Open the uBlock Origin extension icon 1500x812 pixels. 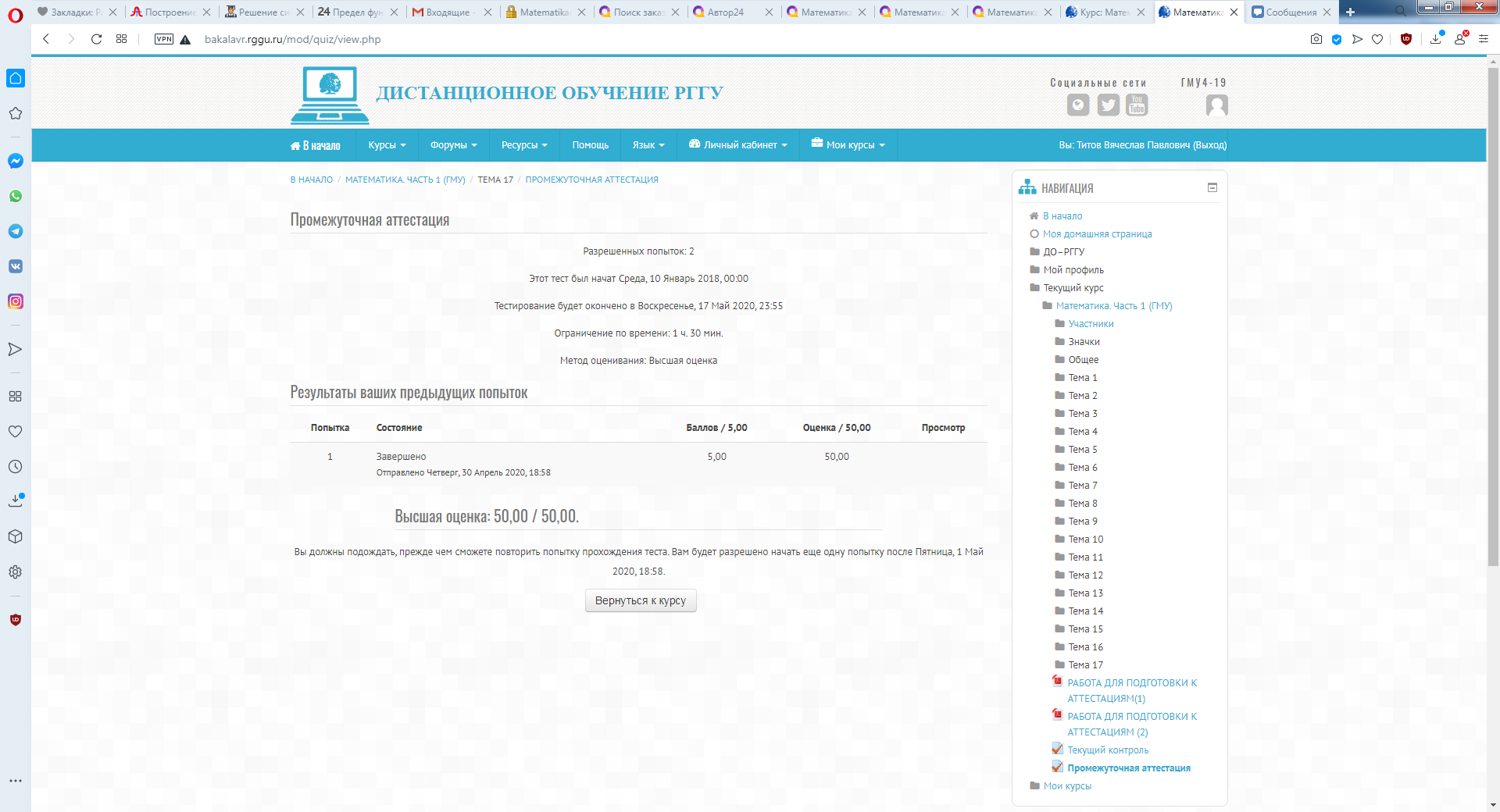(1406, 39)
